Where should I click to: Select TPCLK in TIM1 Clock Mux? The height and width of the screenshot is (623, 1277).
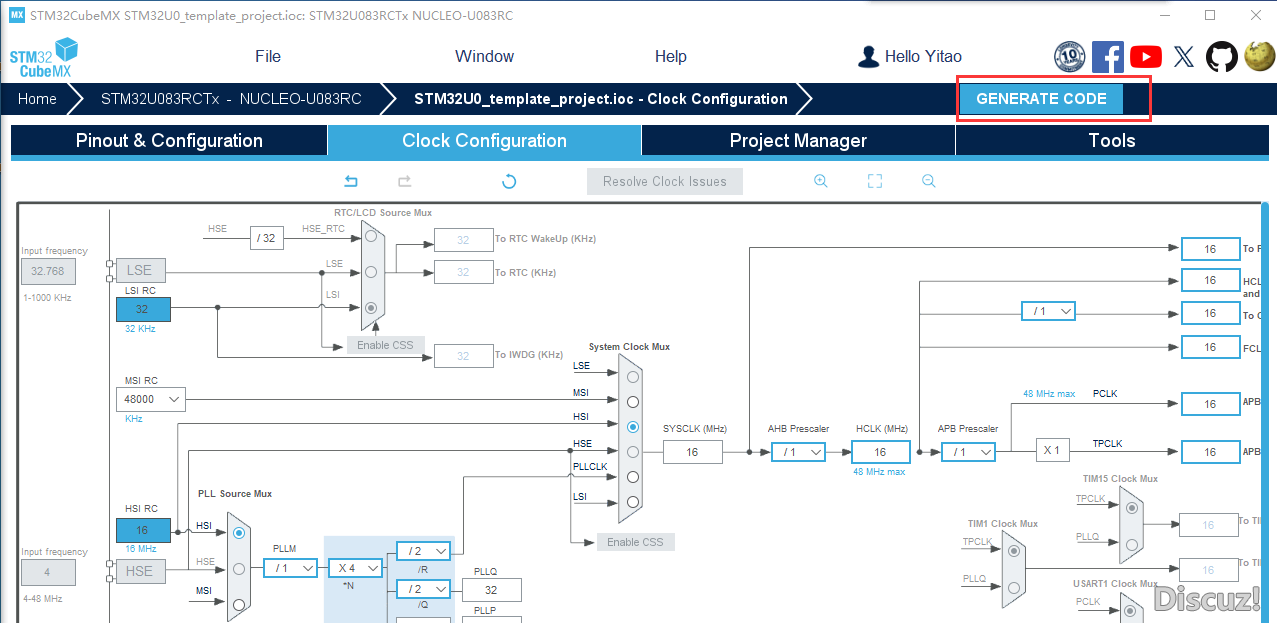pyautogui.click(x=1013, y=549)
